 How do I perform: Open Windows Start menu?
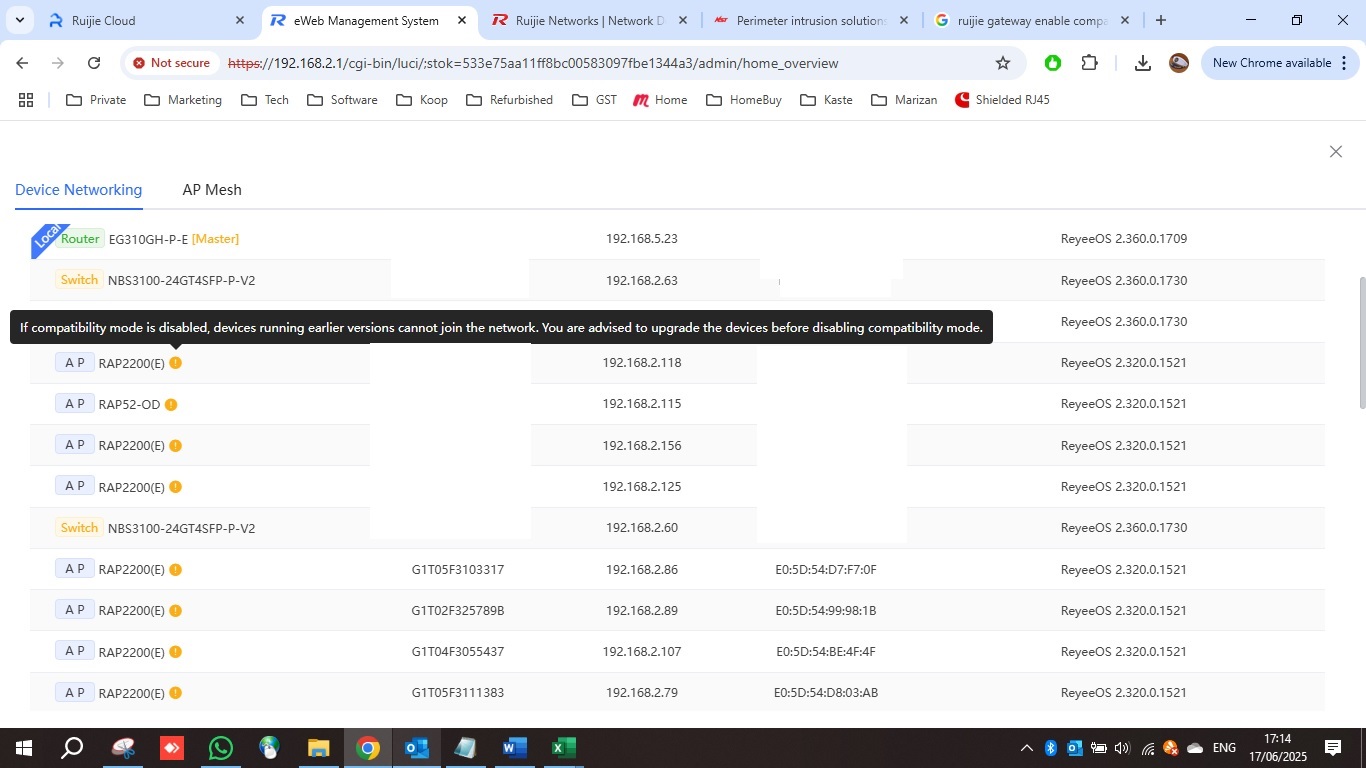pyautogui.click(x=23, y=748)
